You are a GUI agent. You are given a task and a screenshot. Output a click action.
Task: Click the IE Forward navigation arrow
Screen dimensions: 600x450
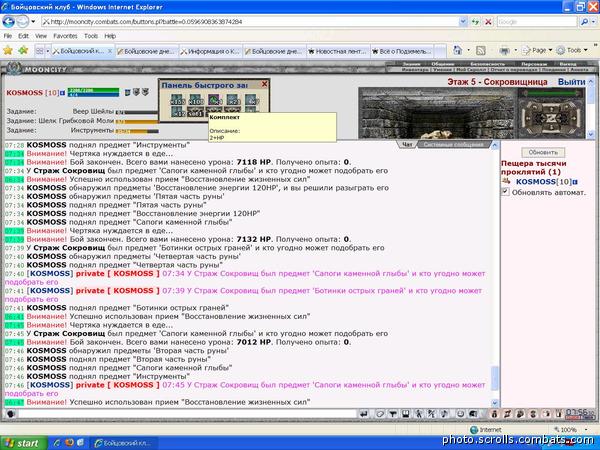click(22, 21)
